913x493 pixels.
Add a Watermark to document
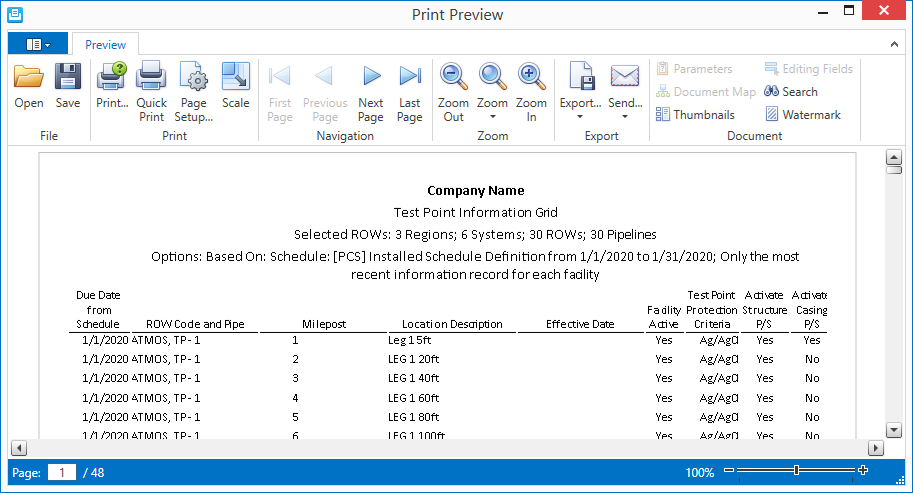[x=802, y=115]
